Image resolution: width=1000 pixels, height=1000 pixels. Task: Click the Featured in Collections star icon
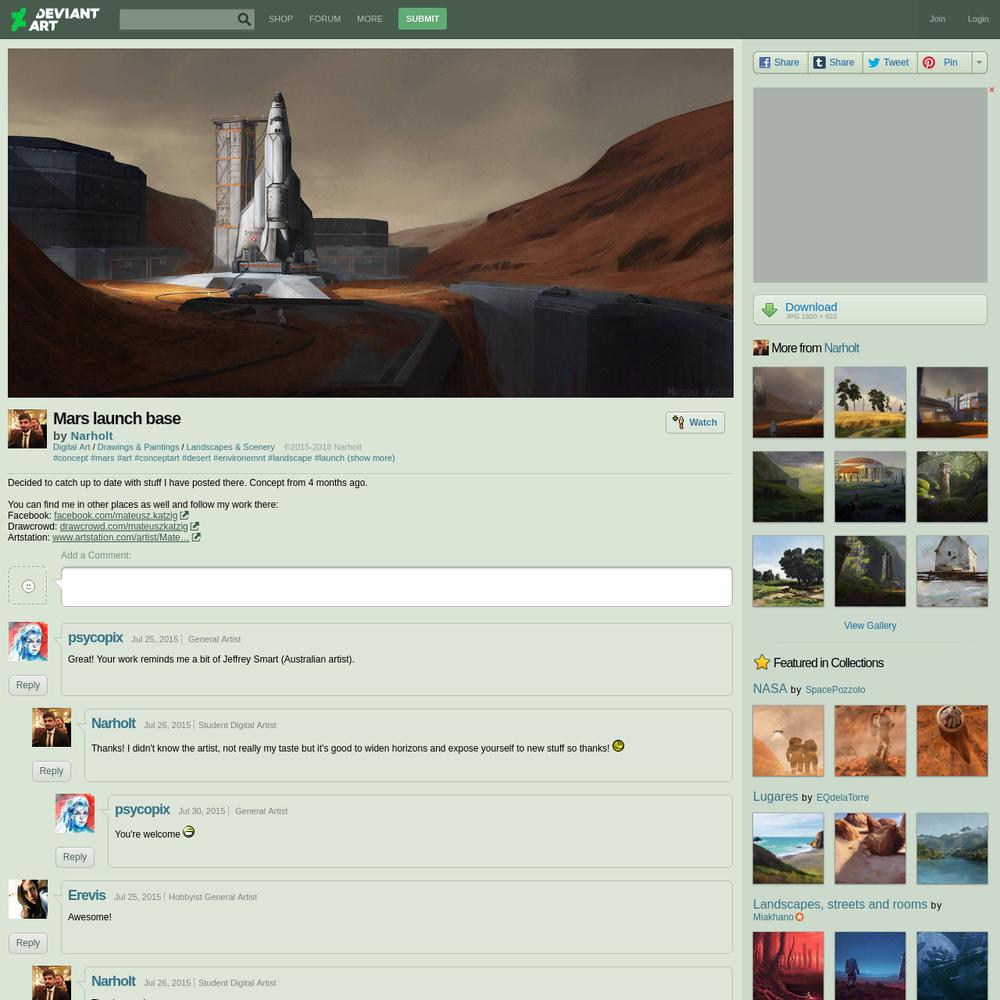pos(761,662)
